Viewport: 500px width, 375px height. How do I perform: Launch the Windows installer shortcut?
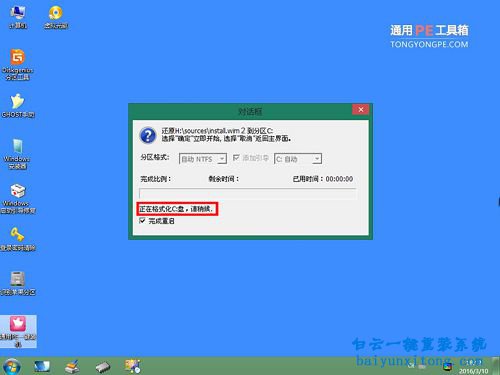(x=17, y=154)
